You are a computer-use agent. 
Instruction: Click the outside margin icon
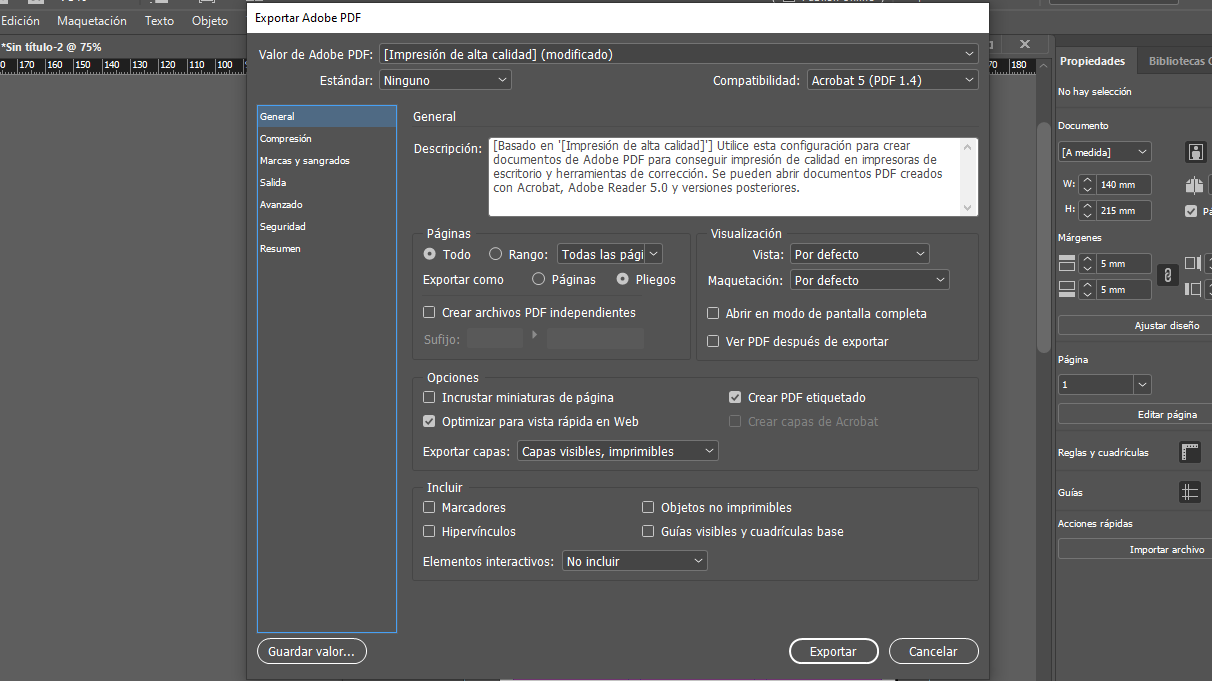tap(1192, 289)
